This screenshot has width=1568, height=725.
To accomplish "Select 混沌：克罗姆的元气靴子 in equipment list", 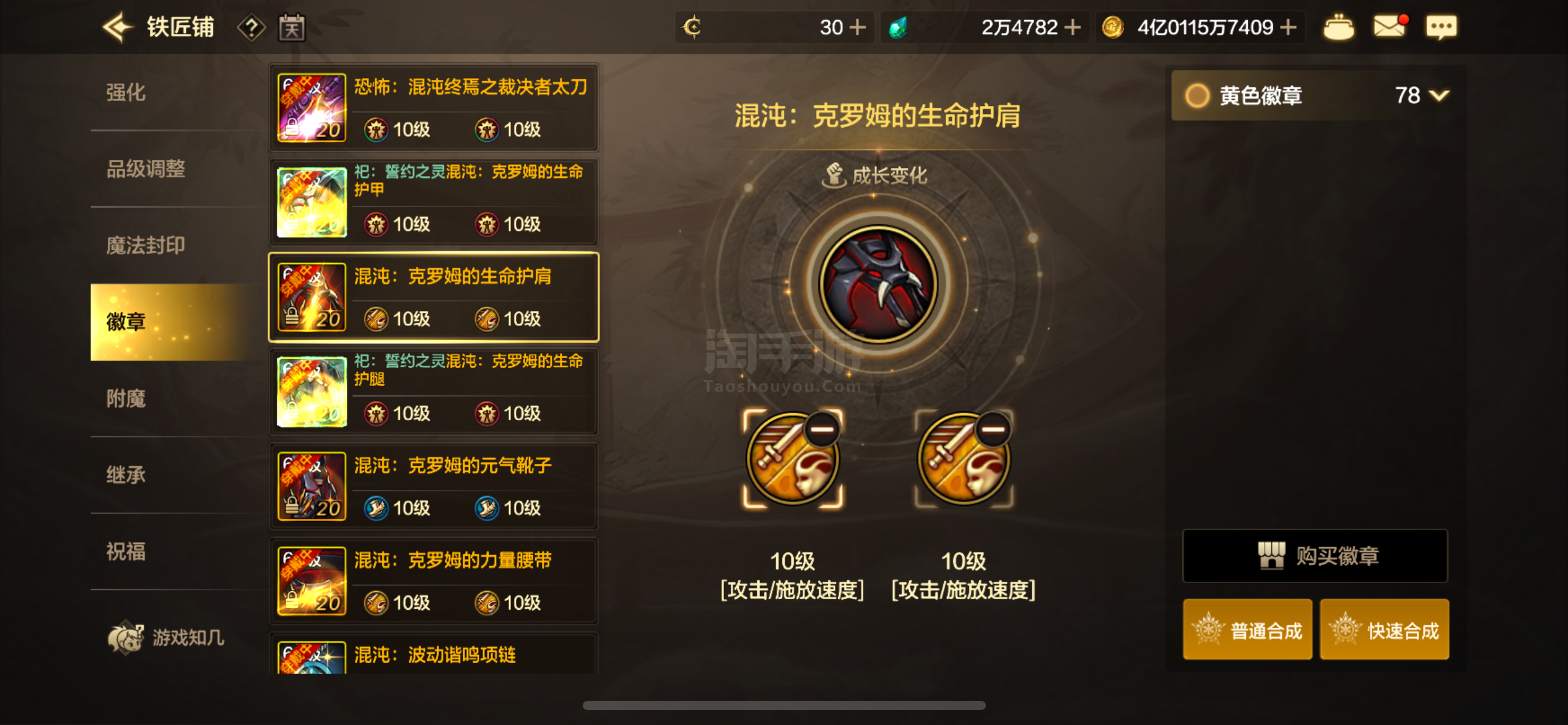I will 434,486.
